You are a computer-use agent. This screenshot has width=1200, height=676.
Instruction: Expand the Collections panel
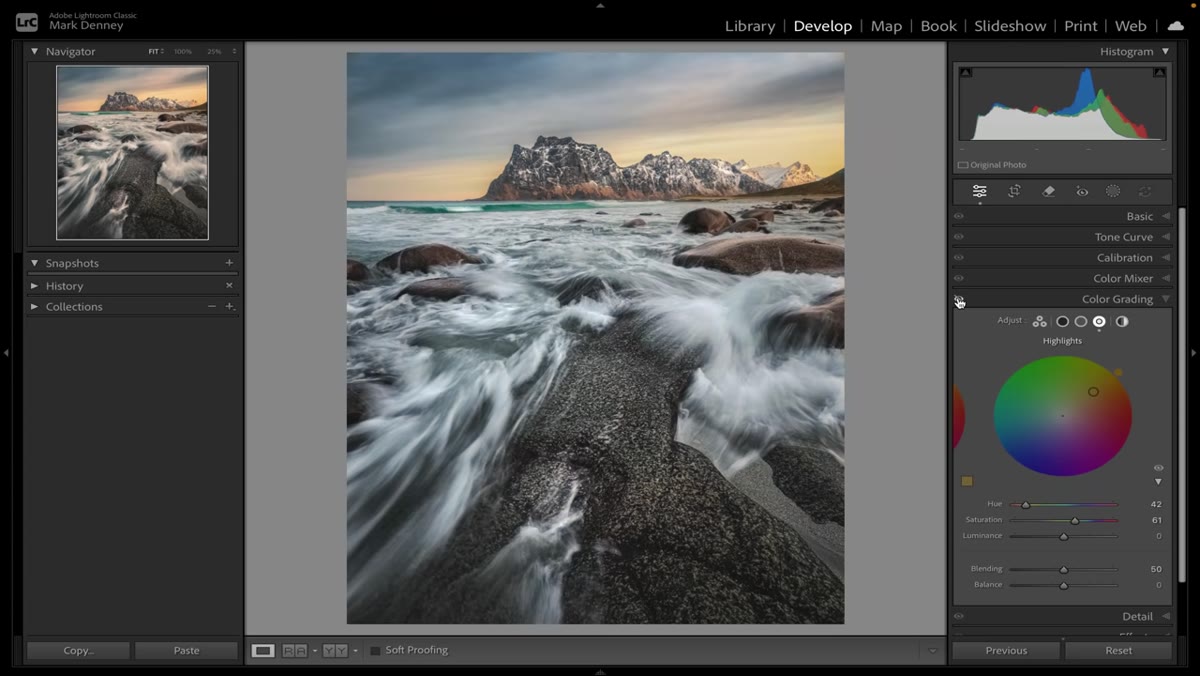click(x=34, y=306)
